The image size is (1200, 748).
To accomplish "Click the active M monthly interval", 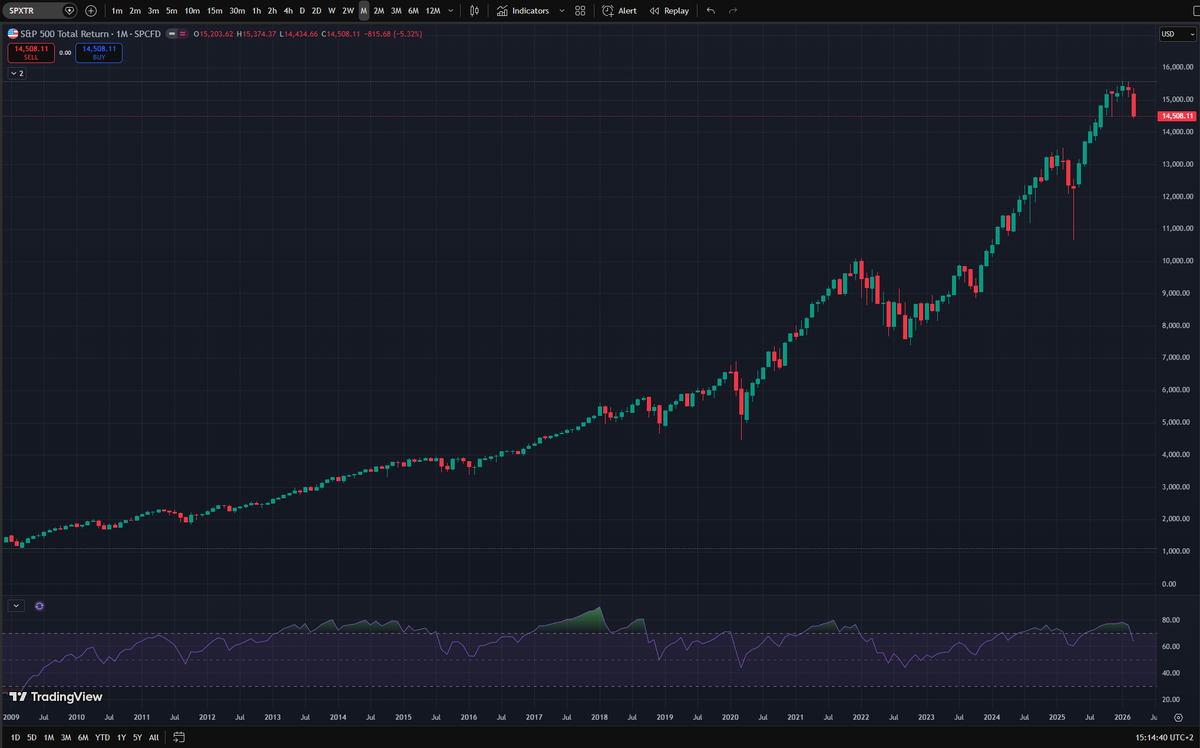I will pyautogui.click(x=364, y=10).
